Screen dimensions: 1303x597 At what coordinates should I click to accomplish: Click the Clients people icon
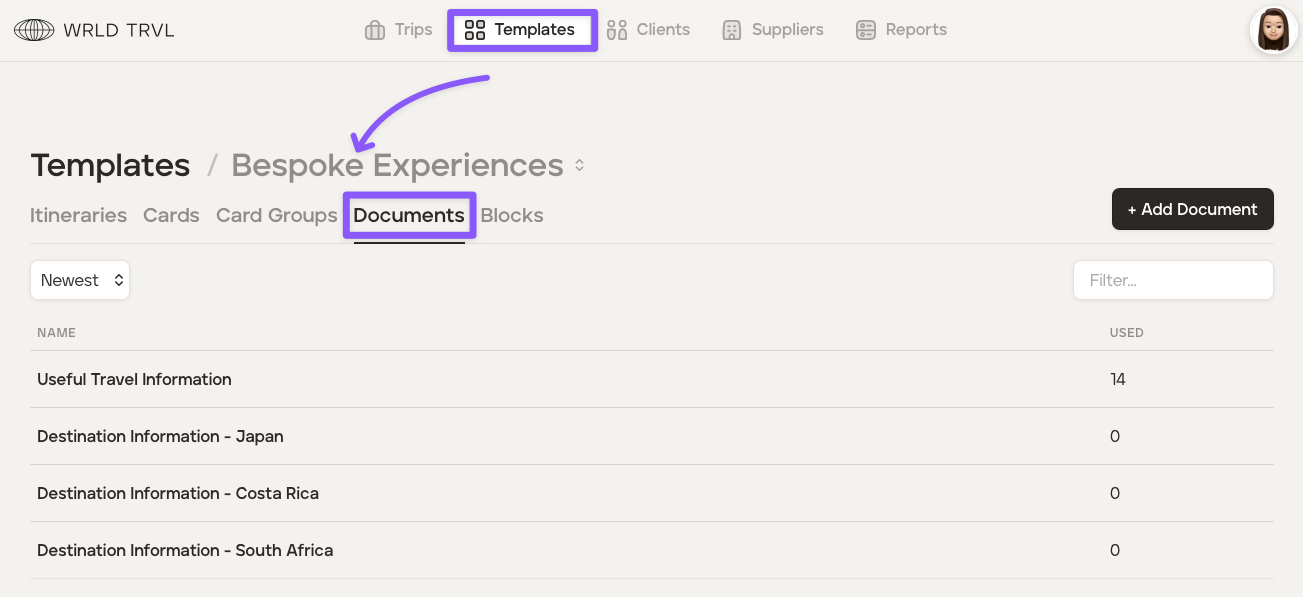click(x=617, y=30)
